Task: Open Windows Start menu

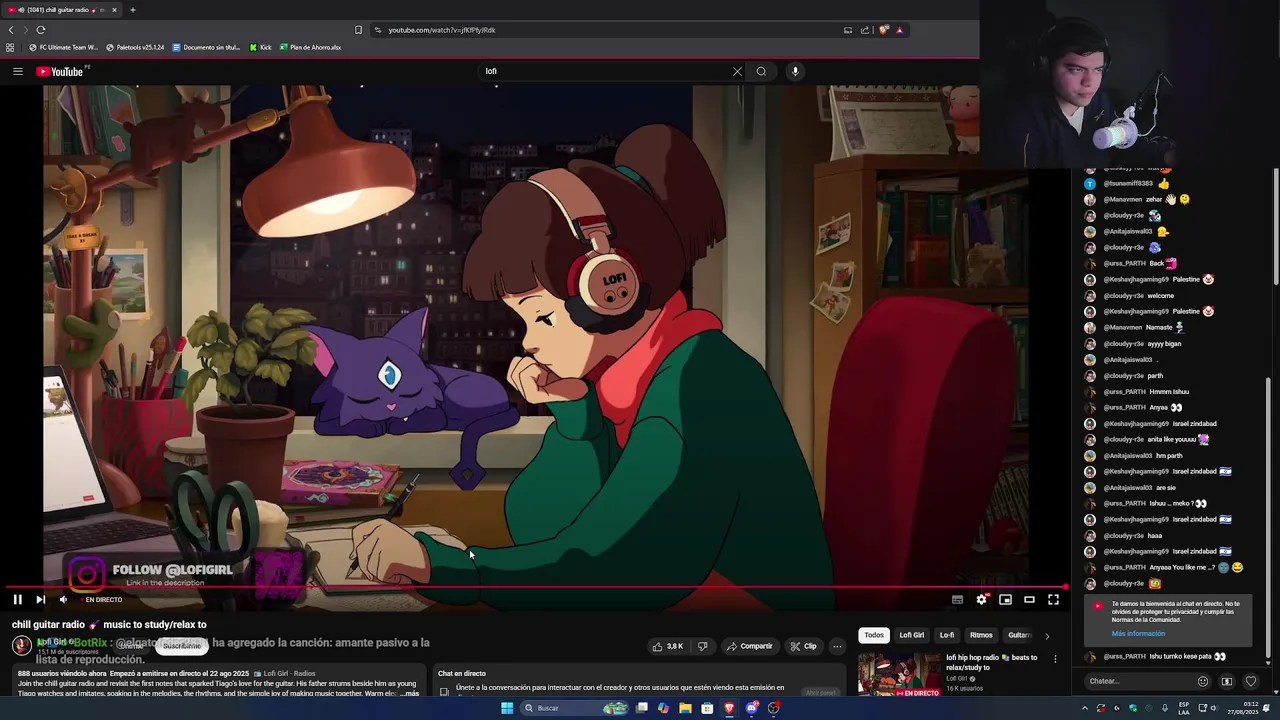Action: (x=507, y=708)
